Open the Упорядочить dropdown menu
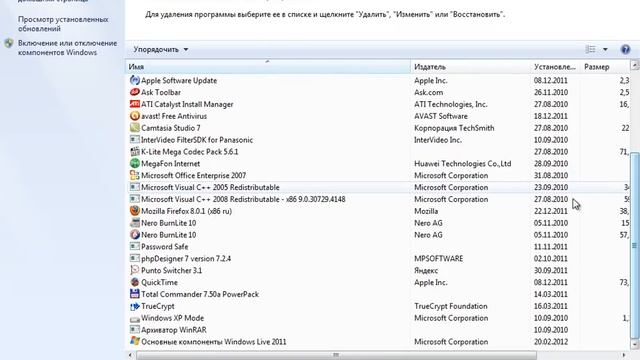This screenshot has height=360, width=640. pyautogui.click(x=160, y=49)
